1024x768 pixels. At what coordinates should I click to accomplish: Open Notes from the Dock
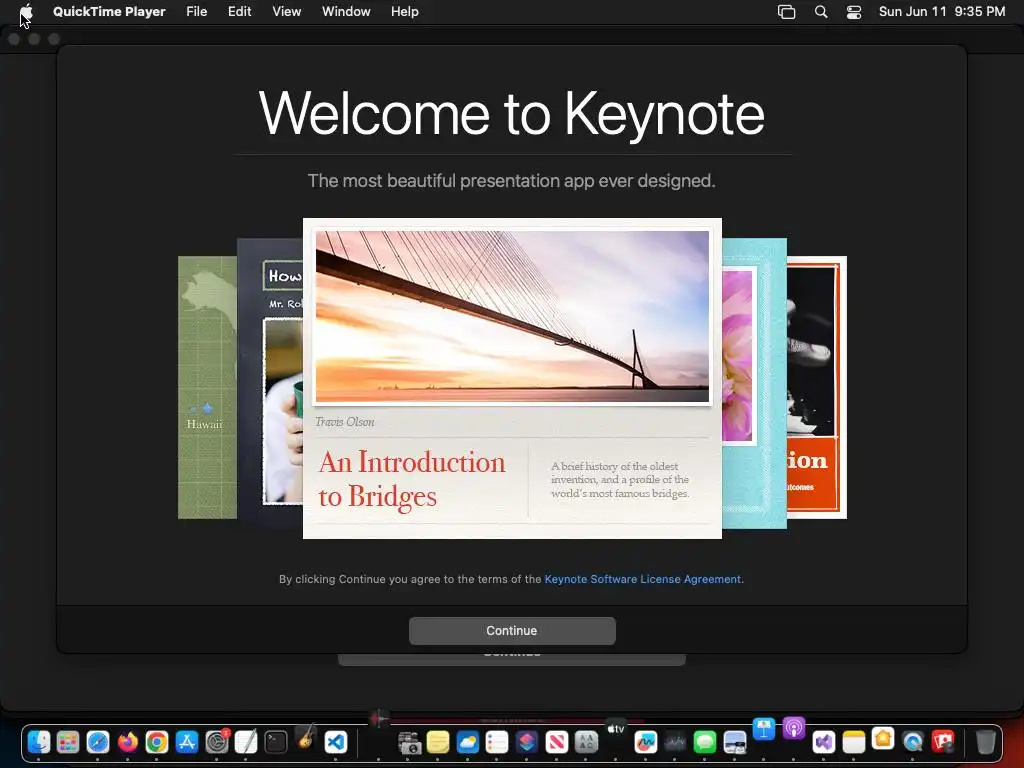[853, 742]
